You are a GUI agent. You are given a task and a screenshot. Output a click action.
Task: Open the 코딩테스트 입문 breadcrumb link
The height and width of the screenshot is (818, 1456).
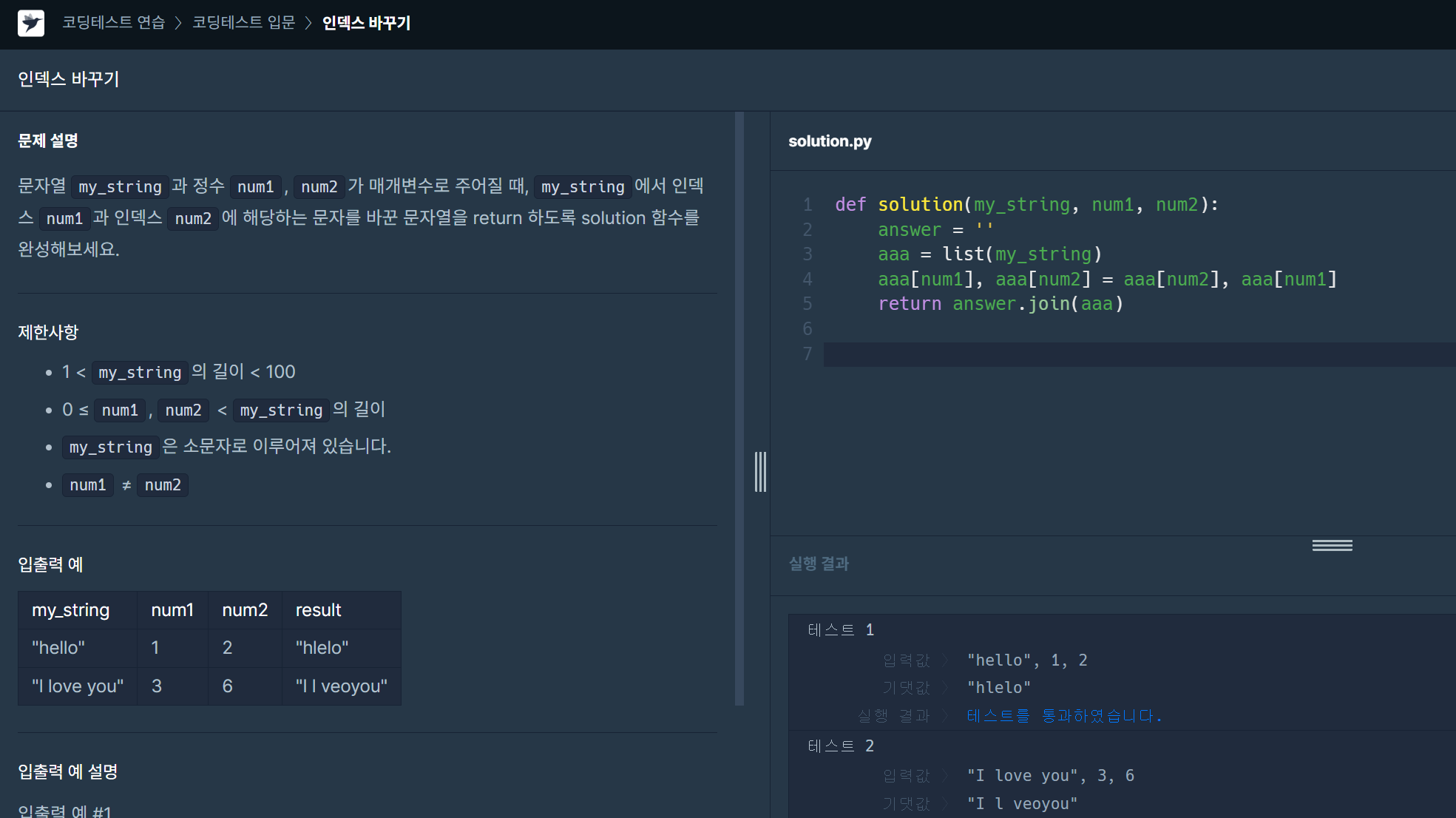[x=243, y=23]
